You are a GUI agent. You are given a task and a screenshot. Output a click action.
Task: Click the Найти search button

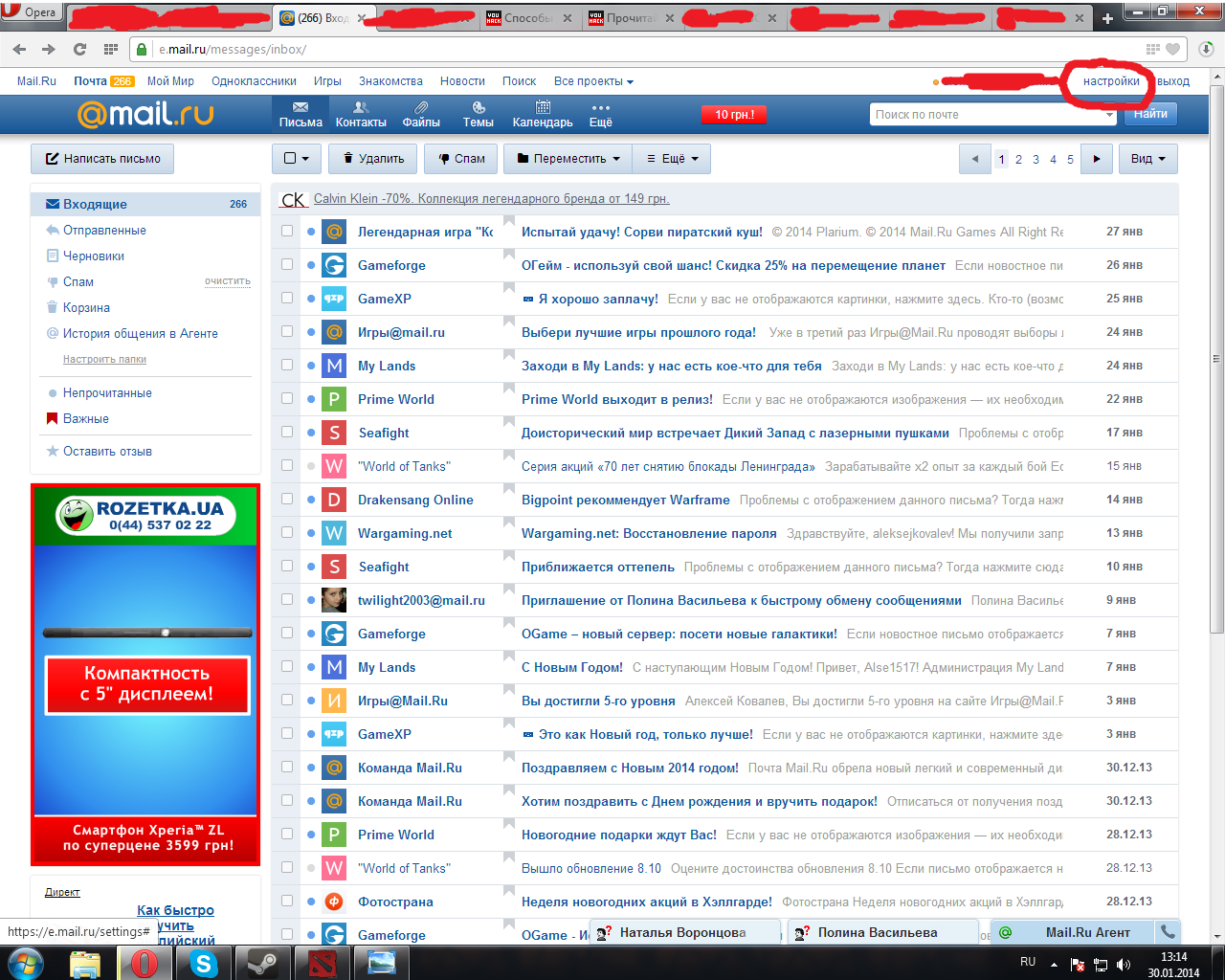(x=1150, y=114)
